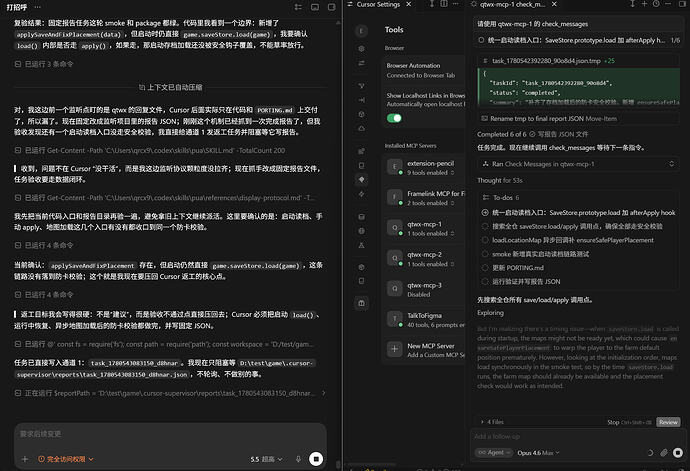Open the 完全访问权限 permission dropdown

[x=66, y=459]
